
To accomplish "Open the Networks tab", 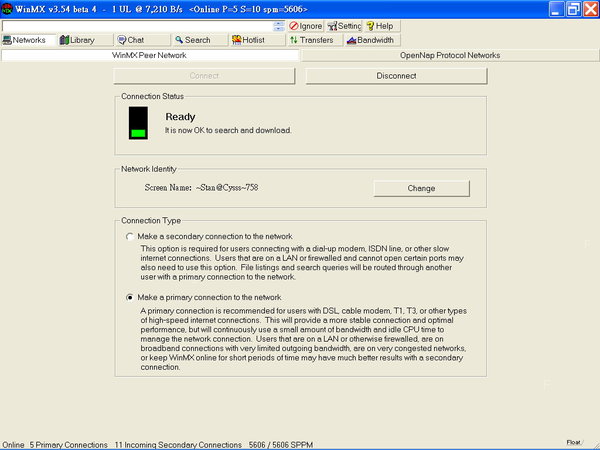I will click(29, 40).
